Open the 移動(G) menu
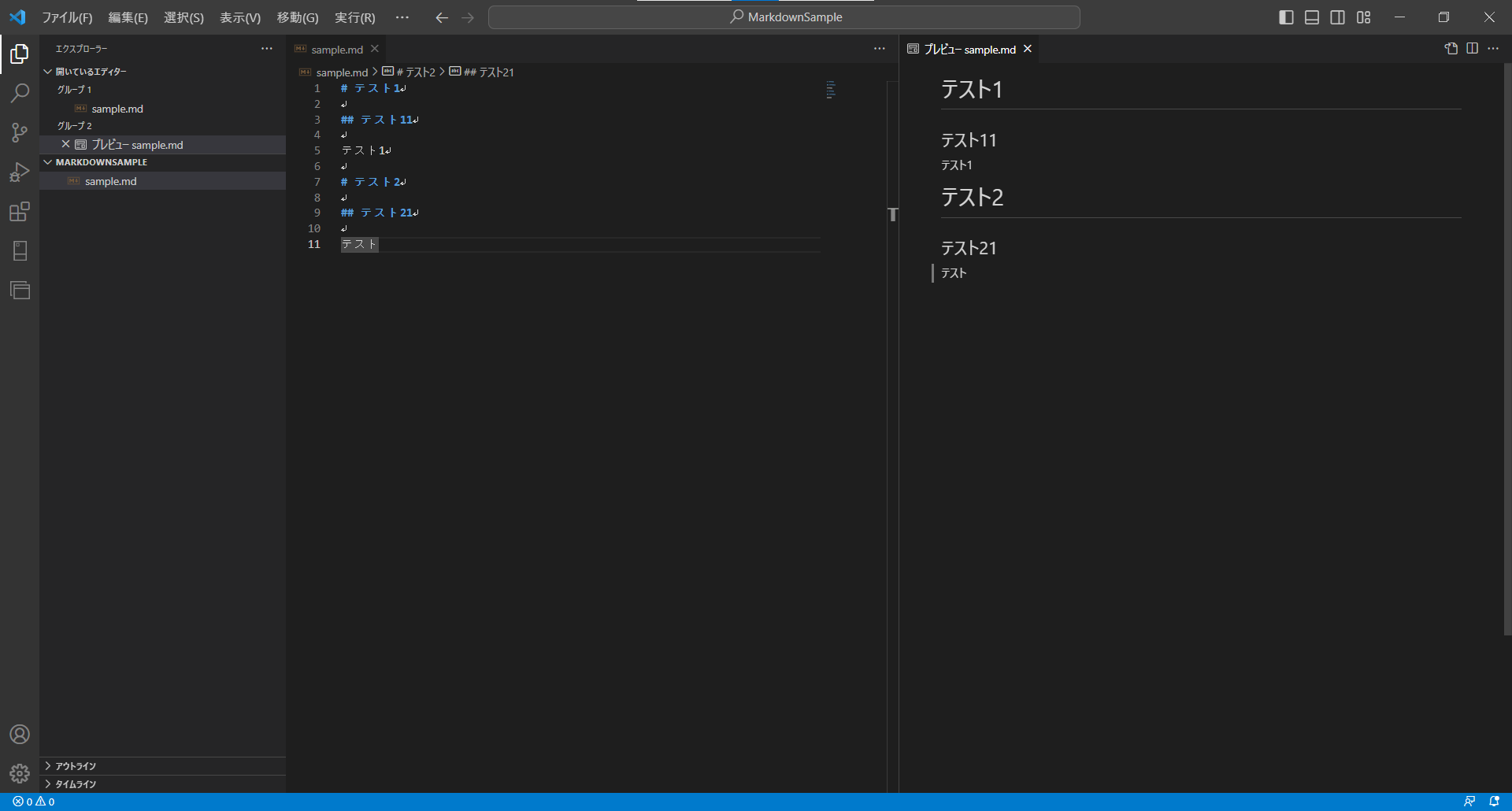This screenshot has width=1512, height=811. click(298, 17)
